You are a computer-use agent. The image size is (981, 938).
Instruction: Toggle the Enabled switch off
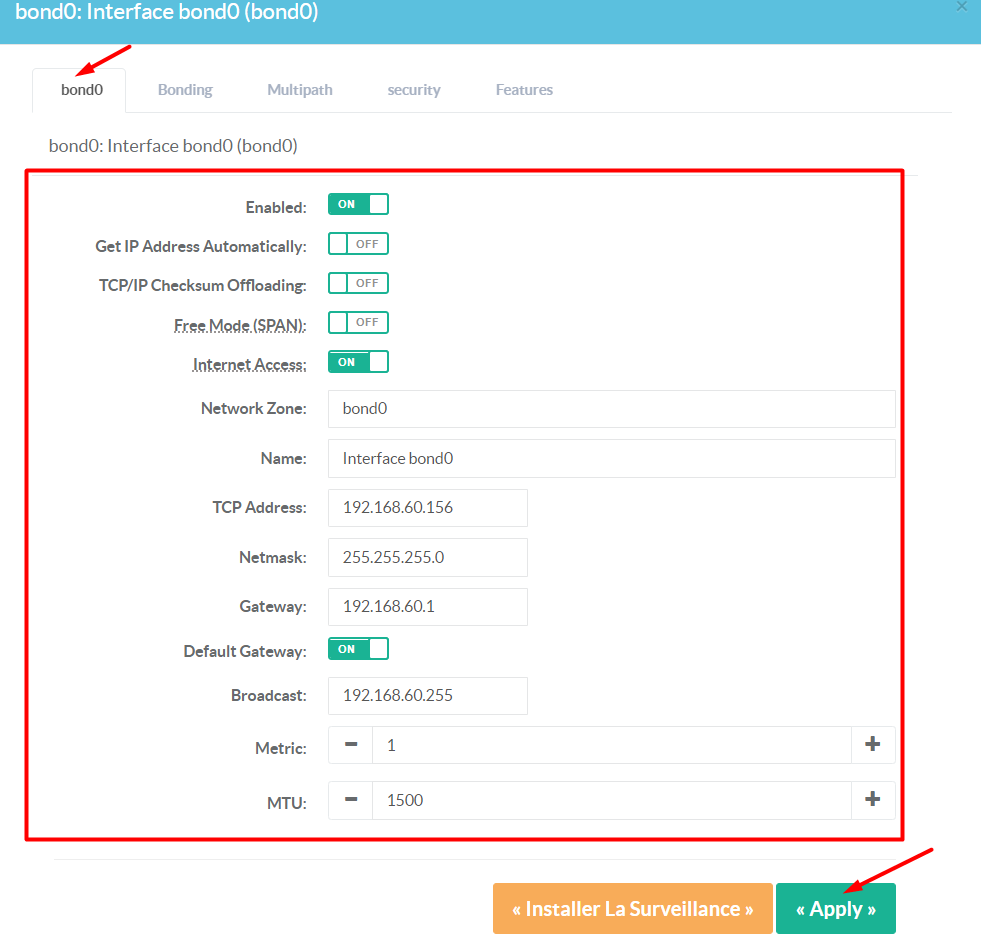tap(358, 205)
